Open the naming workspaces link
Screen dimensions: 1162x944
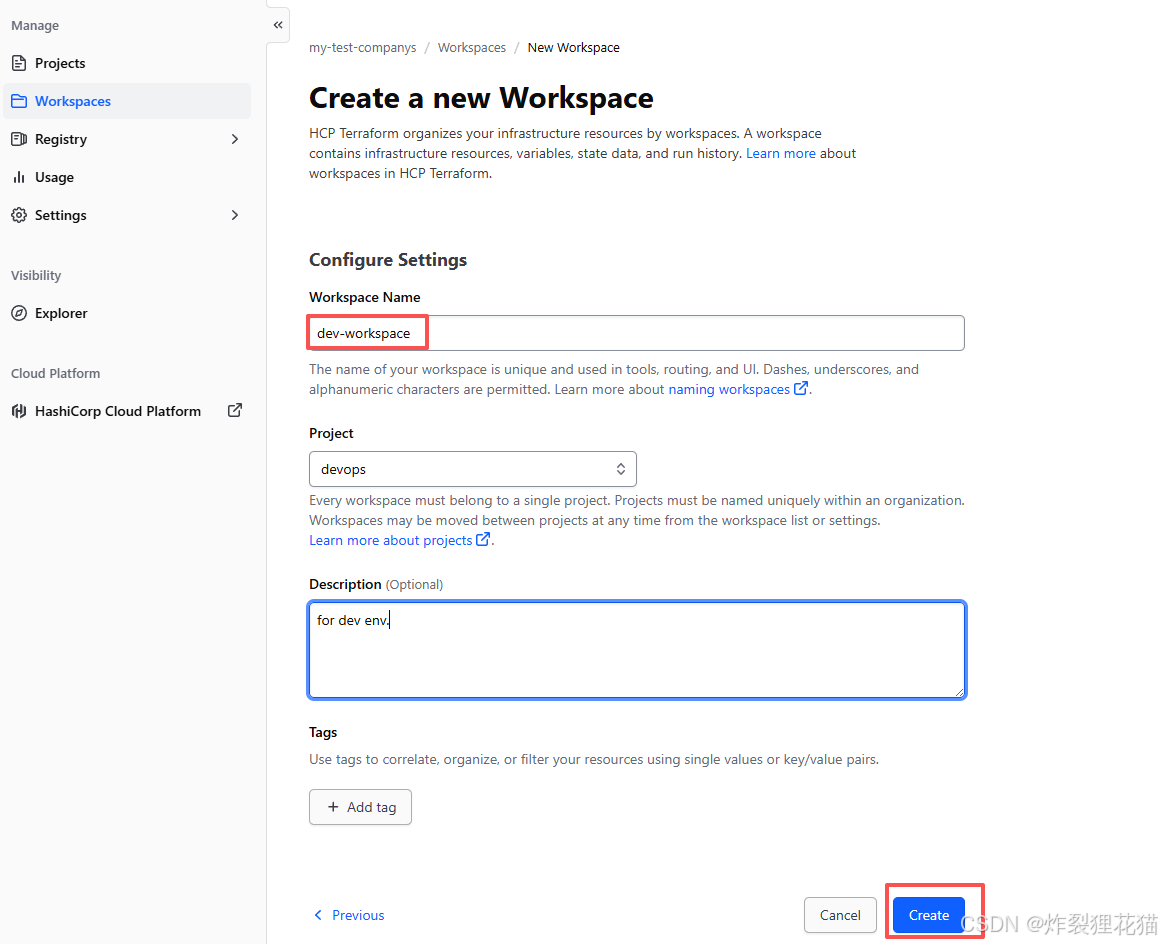pyautogui.click(x=729, y=389)
